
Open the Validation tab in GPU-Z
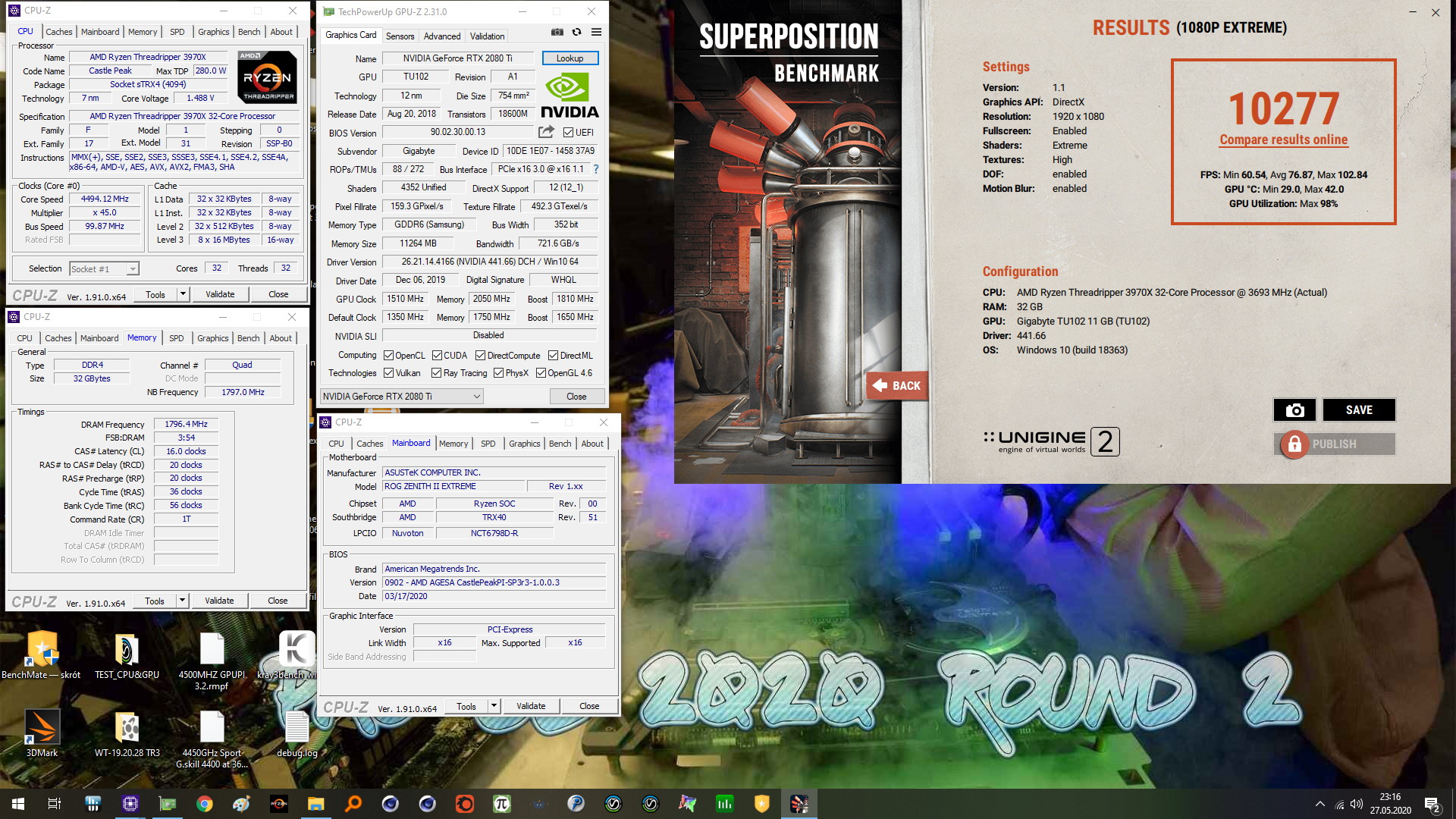487,36
